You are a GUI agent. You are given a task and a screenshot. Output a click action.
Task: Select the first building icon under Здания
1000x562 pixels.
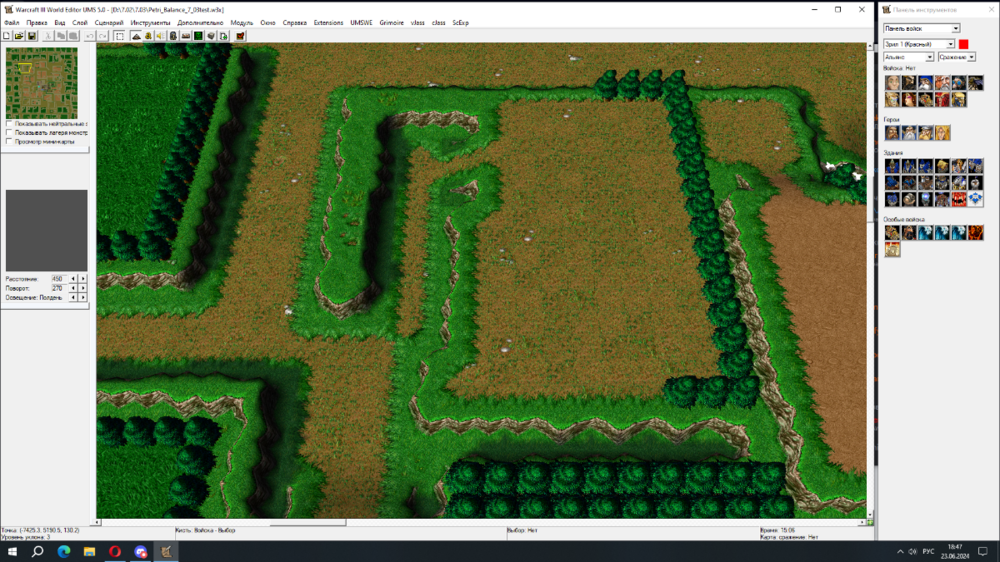892,166
